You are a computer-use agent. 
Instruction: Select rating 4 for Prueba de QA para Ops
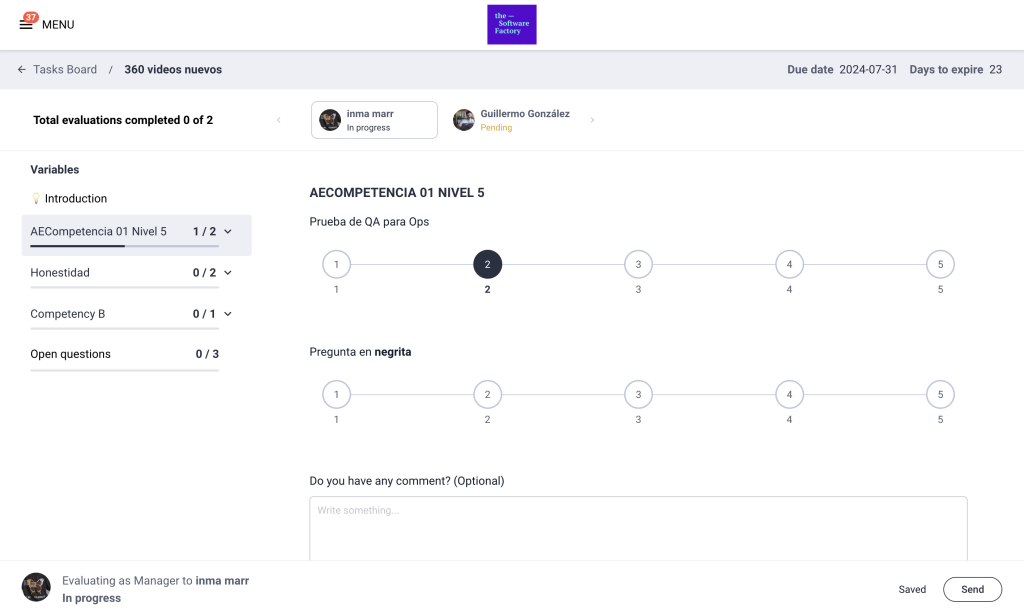click(789, 265)
